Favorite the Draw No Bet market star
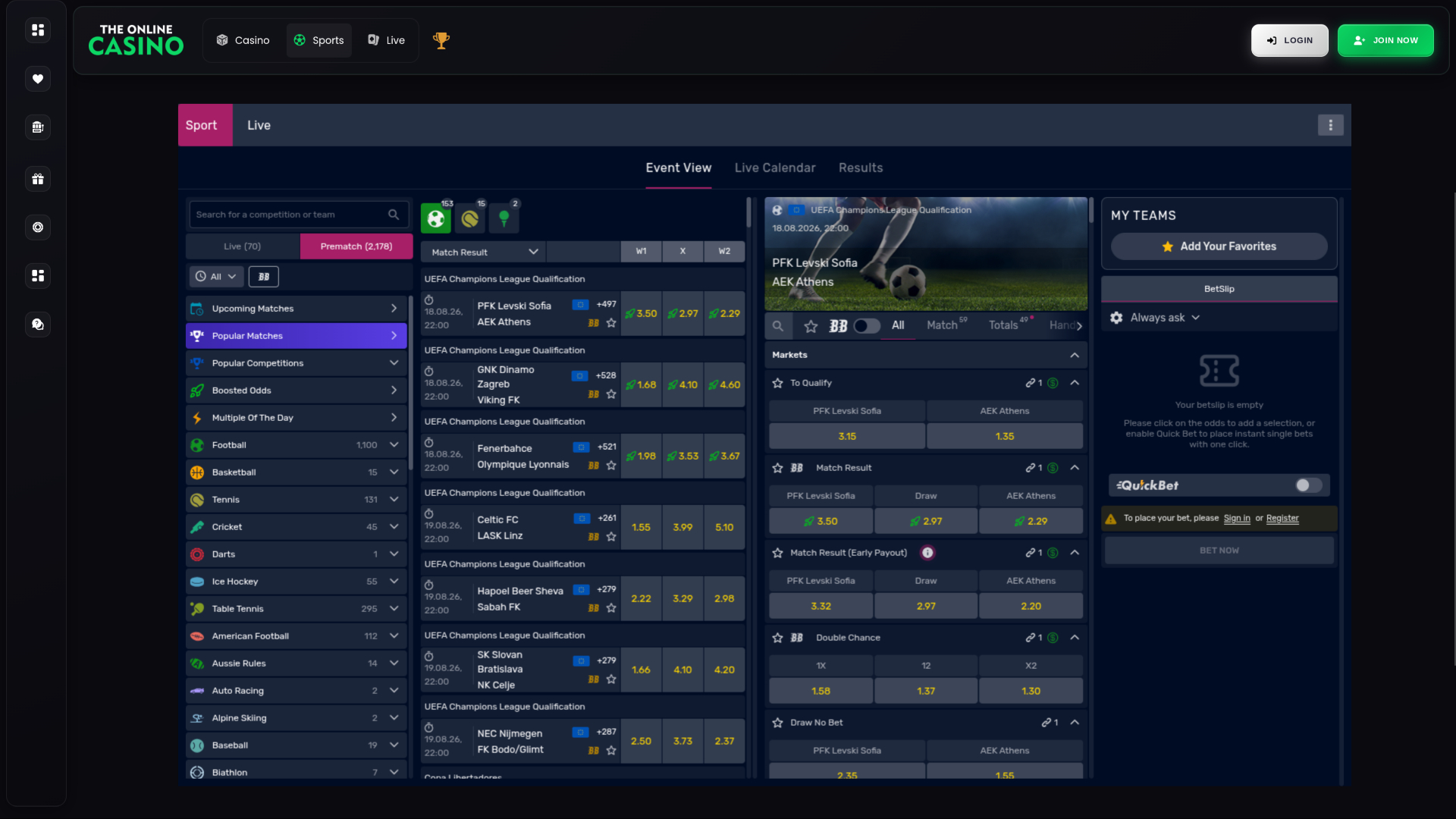This screenshot has height=819, width=1456. [777, 723]
